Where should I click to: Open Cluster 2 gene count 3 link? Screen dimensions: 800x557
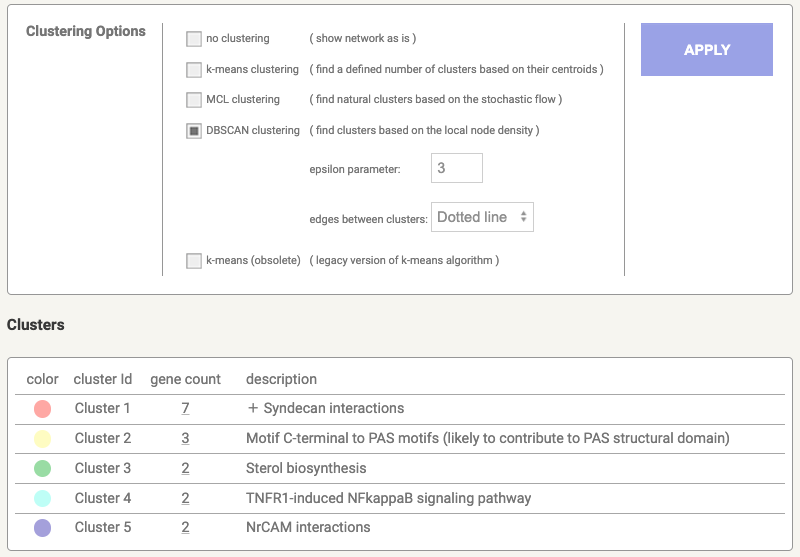pos(185,438)
